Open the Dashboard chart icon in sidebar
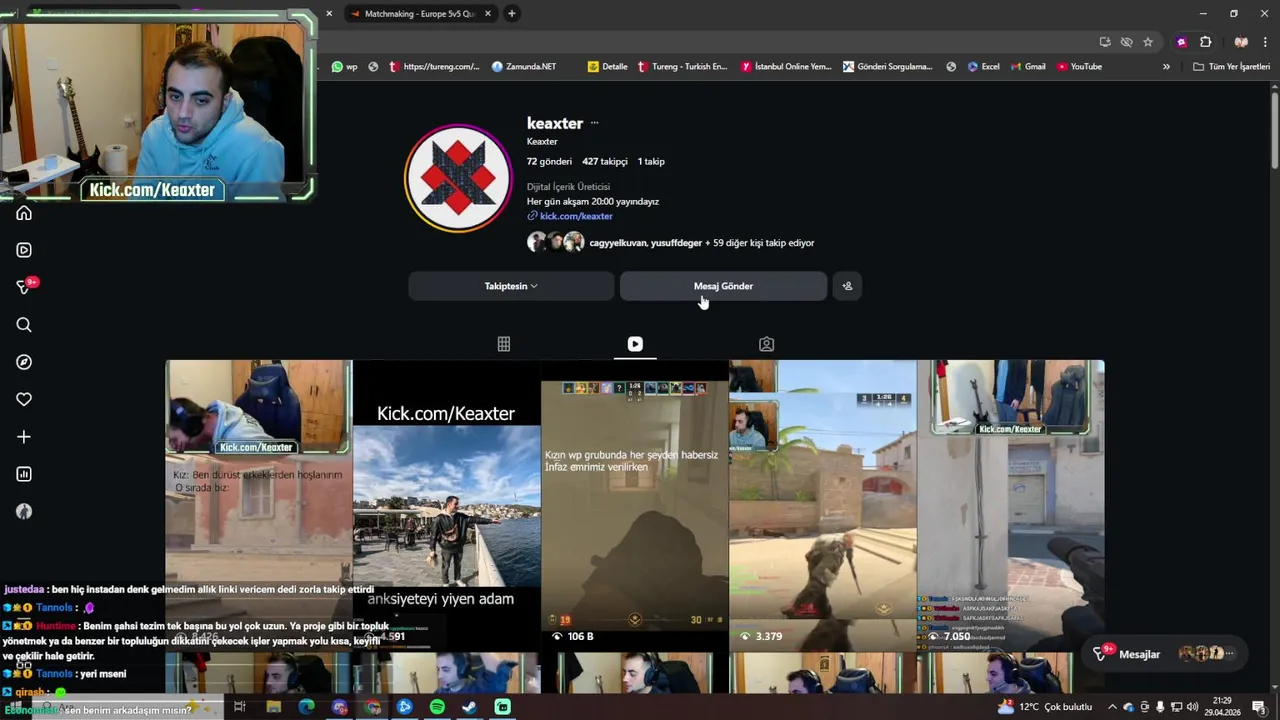1280x720 pixels. pyautogui.click(x=24, y=474)
